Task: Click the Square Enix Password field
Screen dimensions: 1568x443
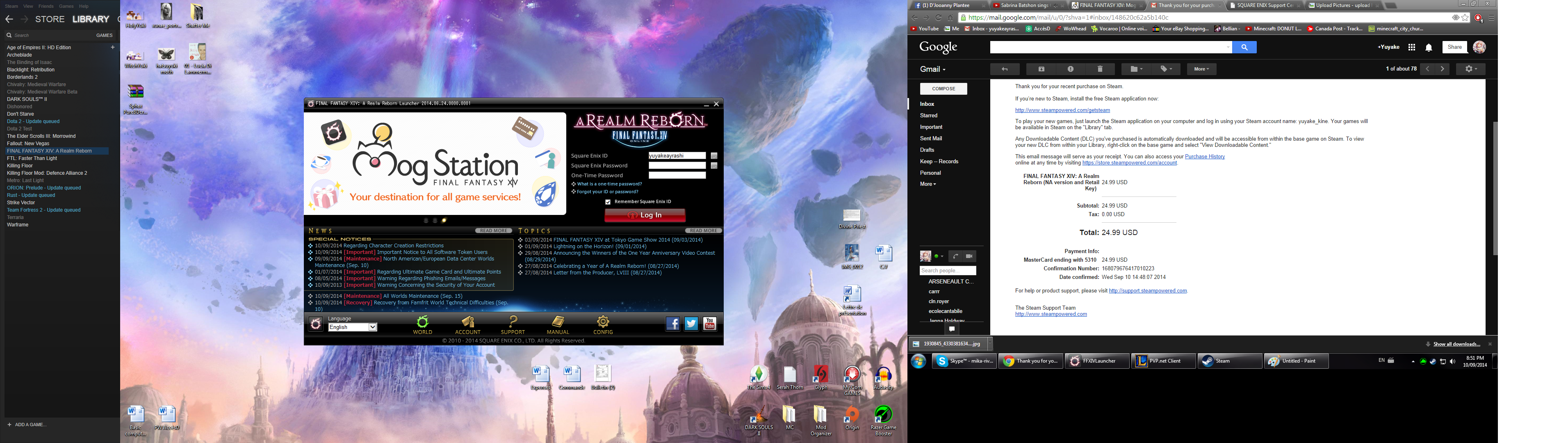Action: pos(677,166)
